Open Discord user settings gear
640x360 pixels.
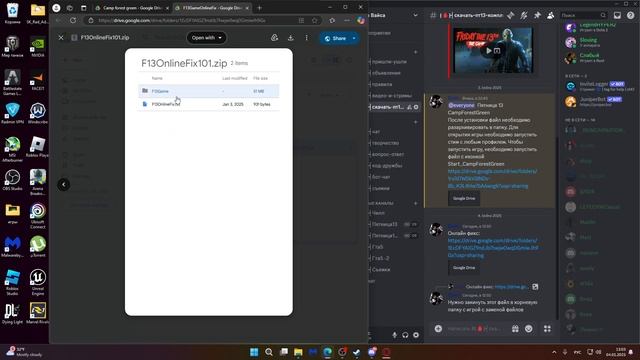[x=416, y=335]
